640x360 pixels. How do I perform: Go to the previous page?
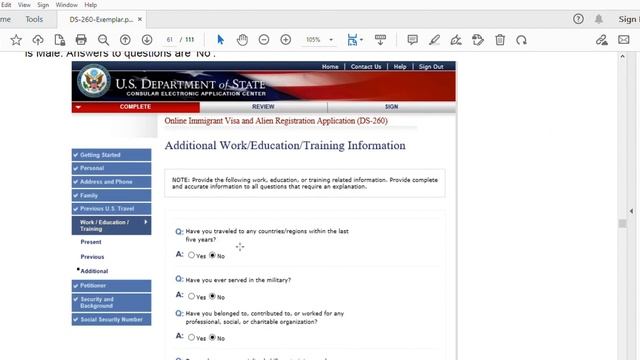(125, 40)
